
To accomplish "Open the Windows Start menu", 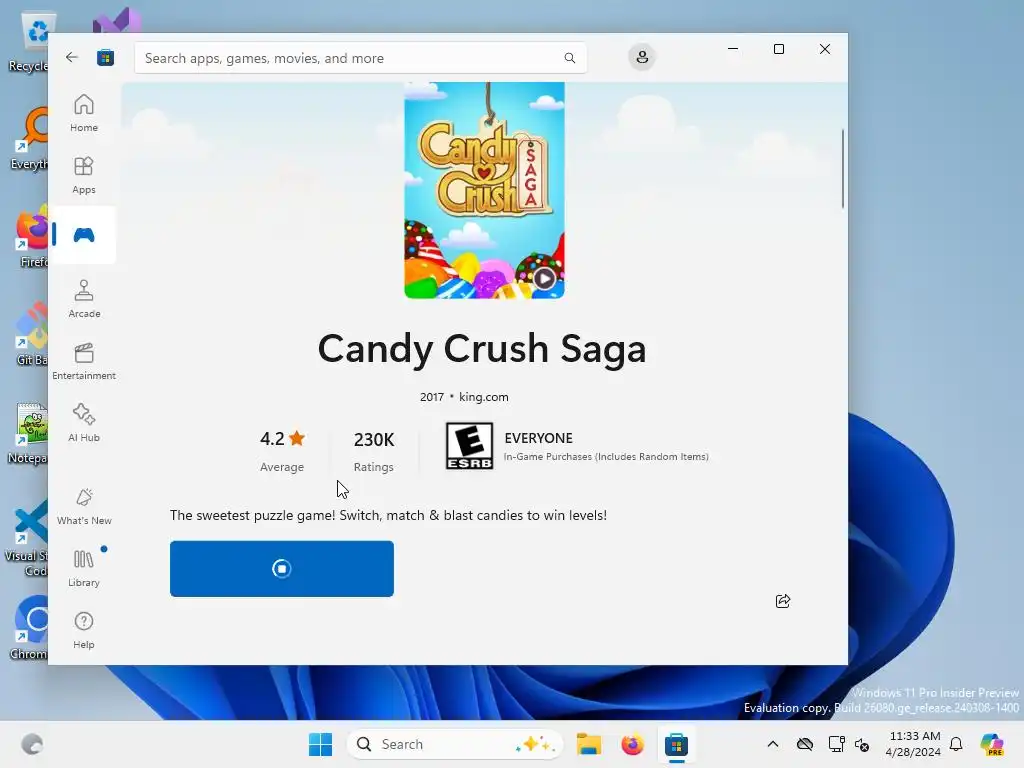I will pos(320,744).
